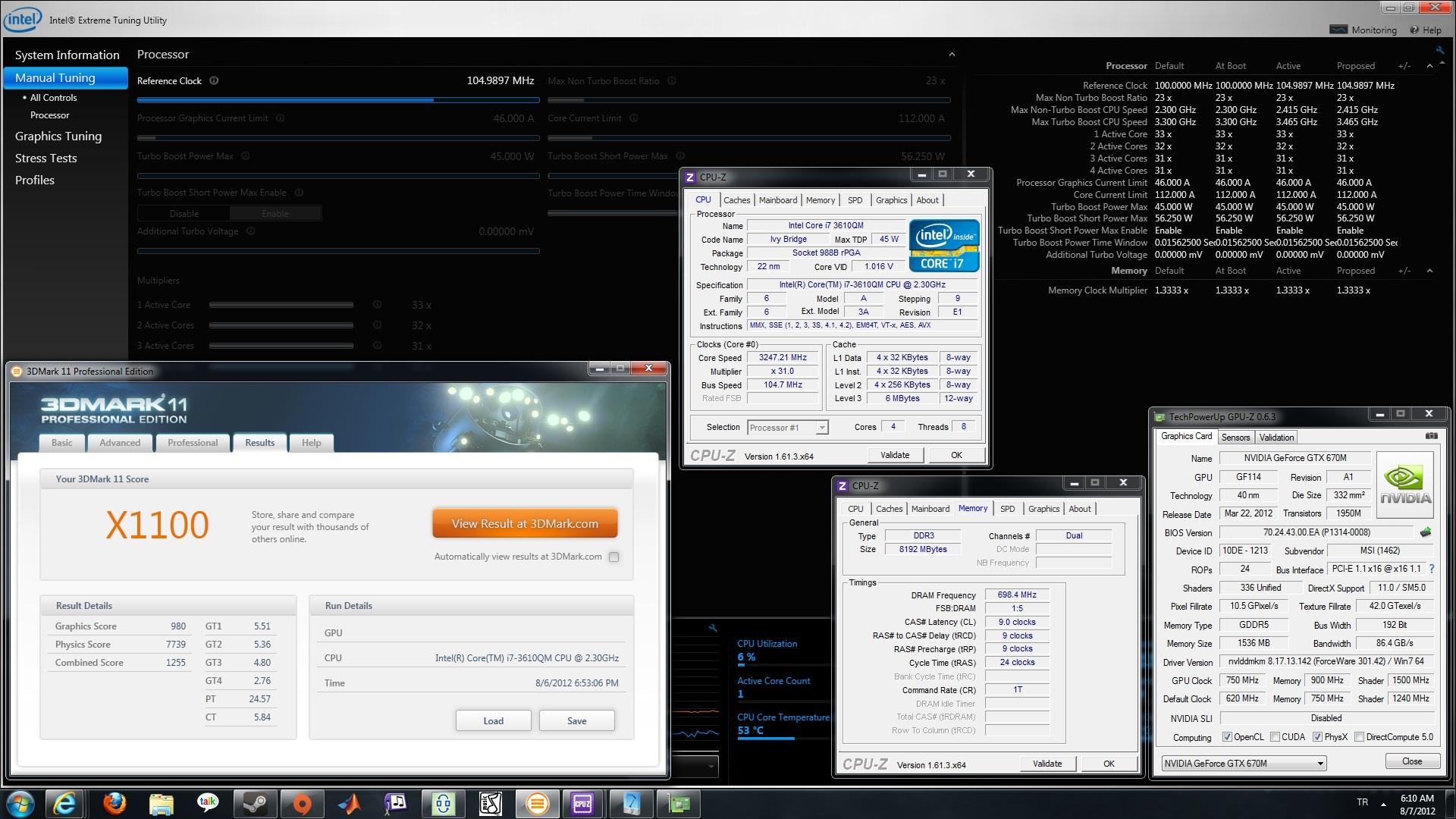Switch to the 3DMark 11 orange taskbar button

[537, 803]
